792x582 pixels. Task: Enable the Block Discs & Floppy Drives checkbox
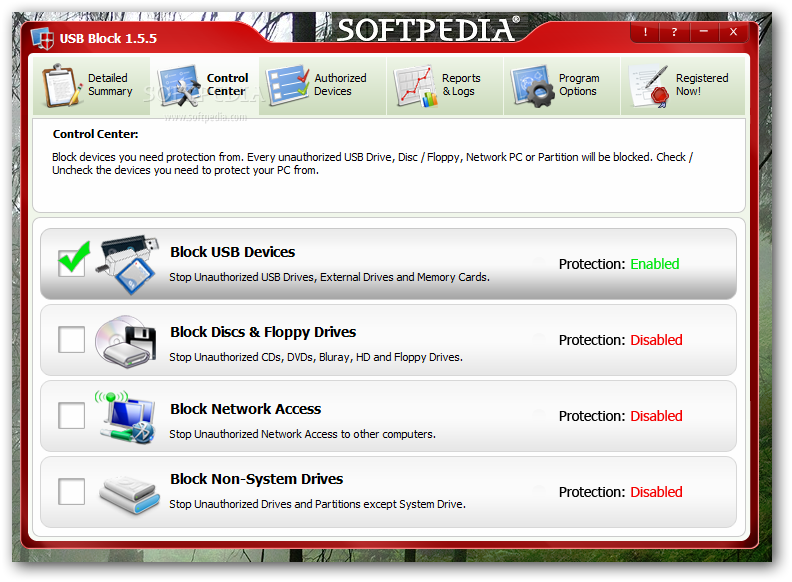pos(71,339)
